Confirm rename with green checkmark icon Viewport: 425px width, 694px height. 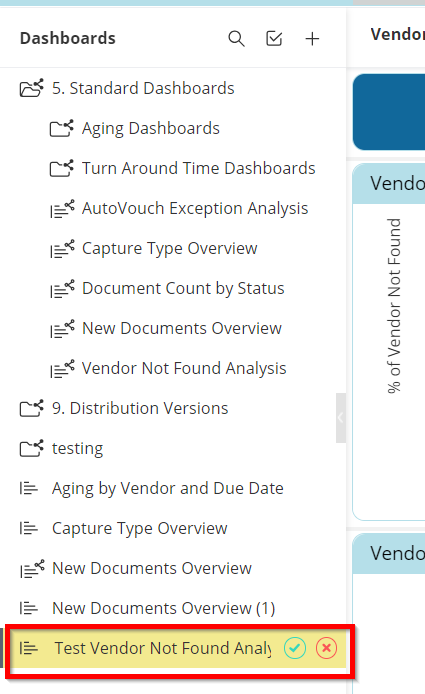tap(295, 648)
